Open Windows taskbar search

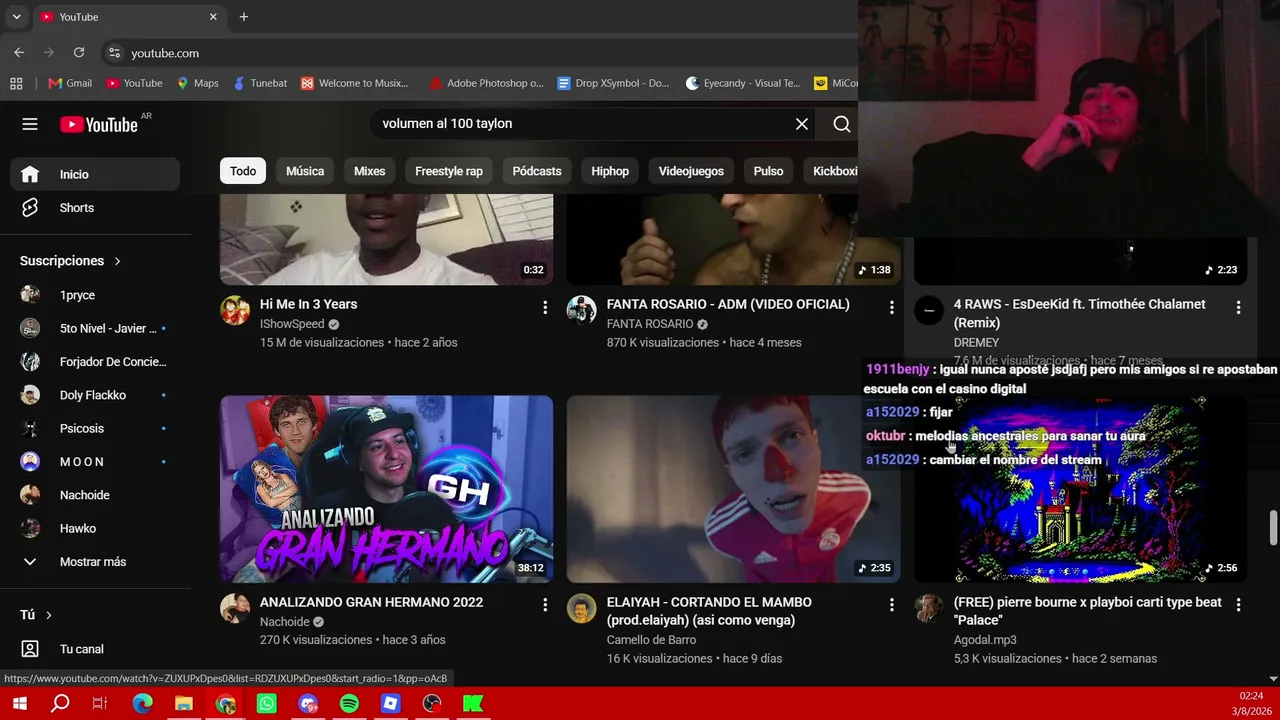pyautogui.click(x=60, y=704)
